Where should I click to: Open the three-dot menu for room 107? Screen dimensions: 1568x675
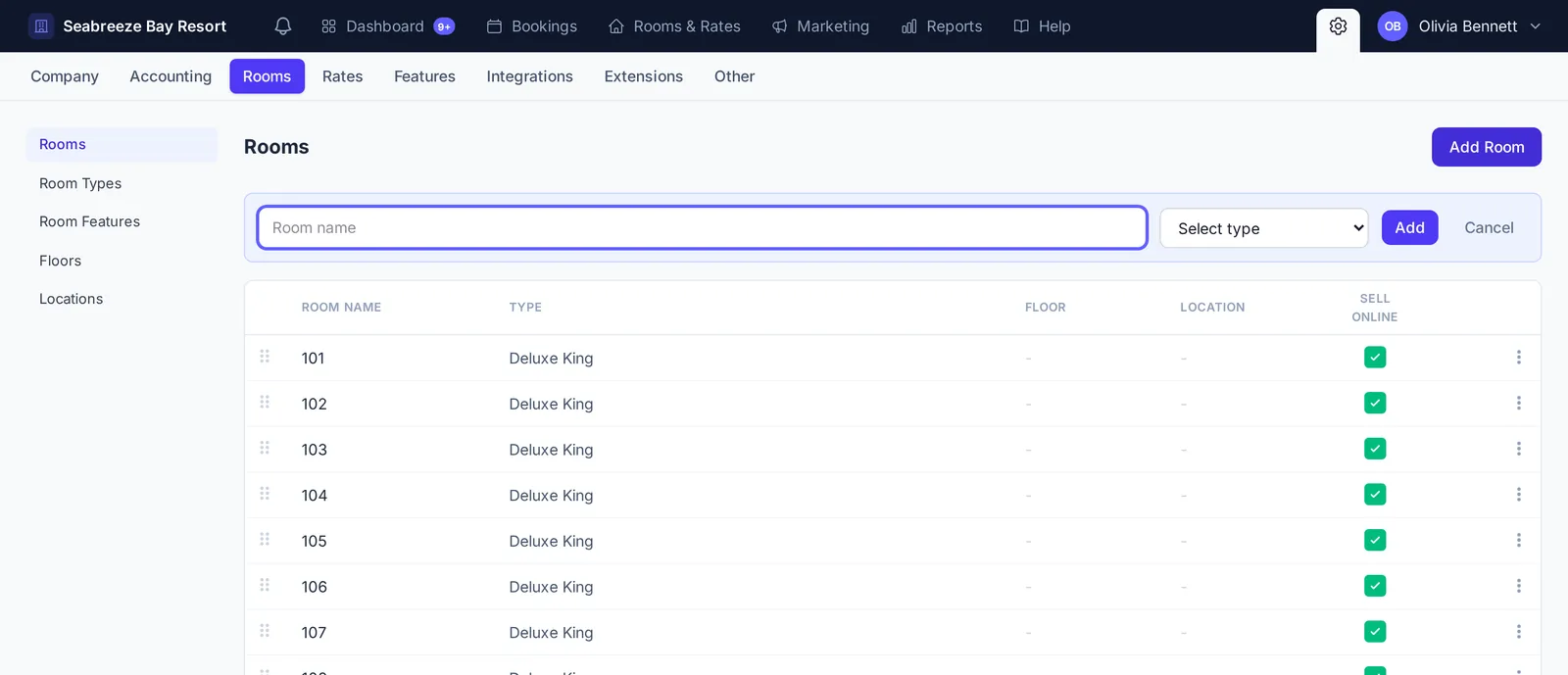click(1519, 632)
